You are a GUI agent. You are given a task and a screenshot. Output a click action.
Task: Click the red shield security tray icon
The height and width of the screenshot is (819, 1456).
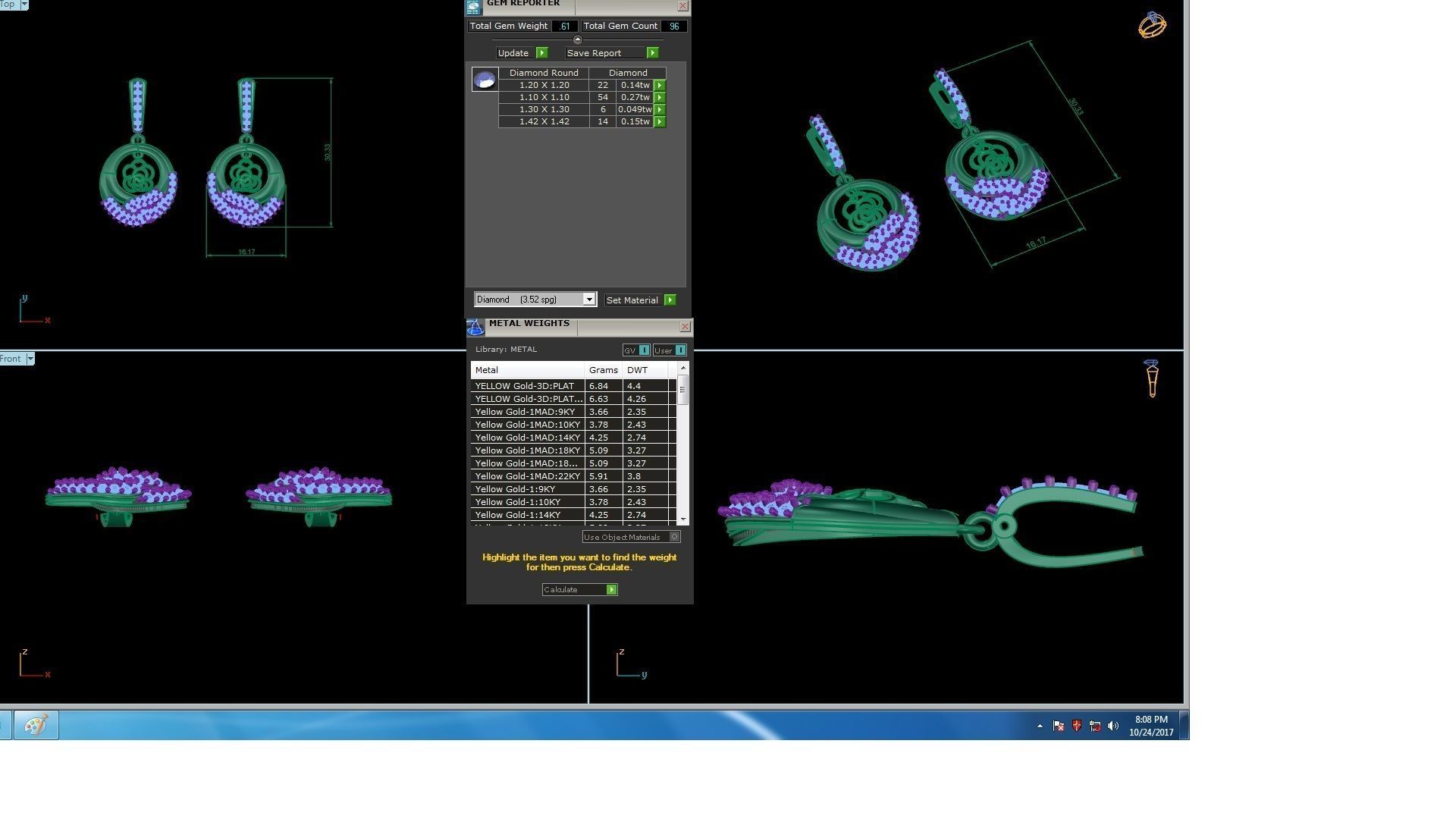1077,726
